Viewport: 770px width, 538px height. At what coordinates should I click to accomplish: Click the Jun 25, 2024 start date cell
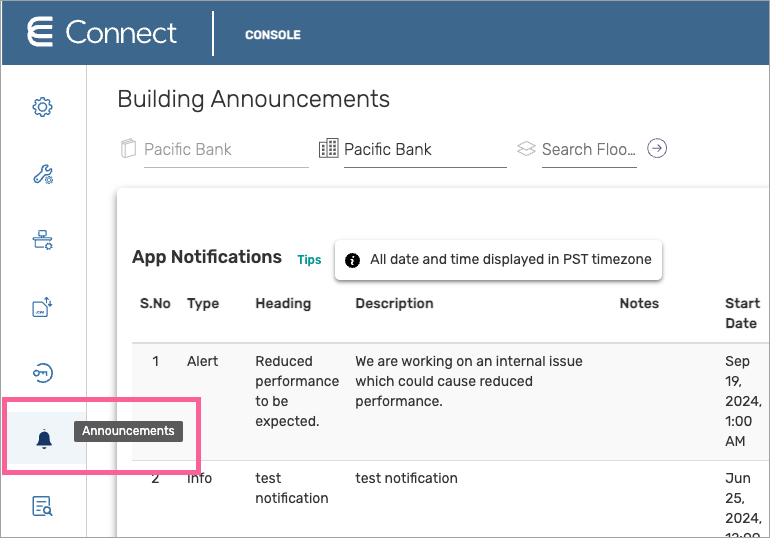click(x=743, y=504)
